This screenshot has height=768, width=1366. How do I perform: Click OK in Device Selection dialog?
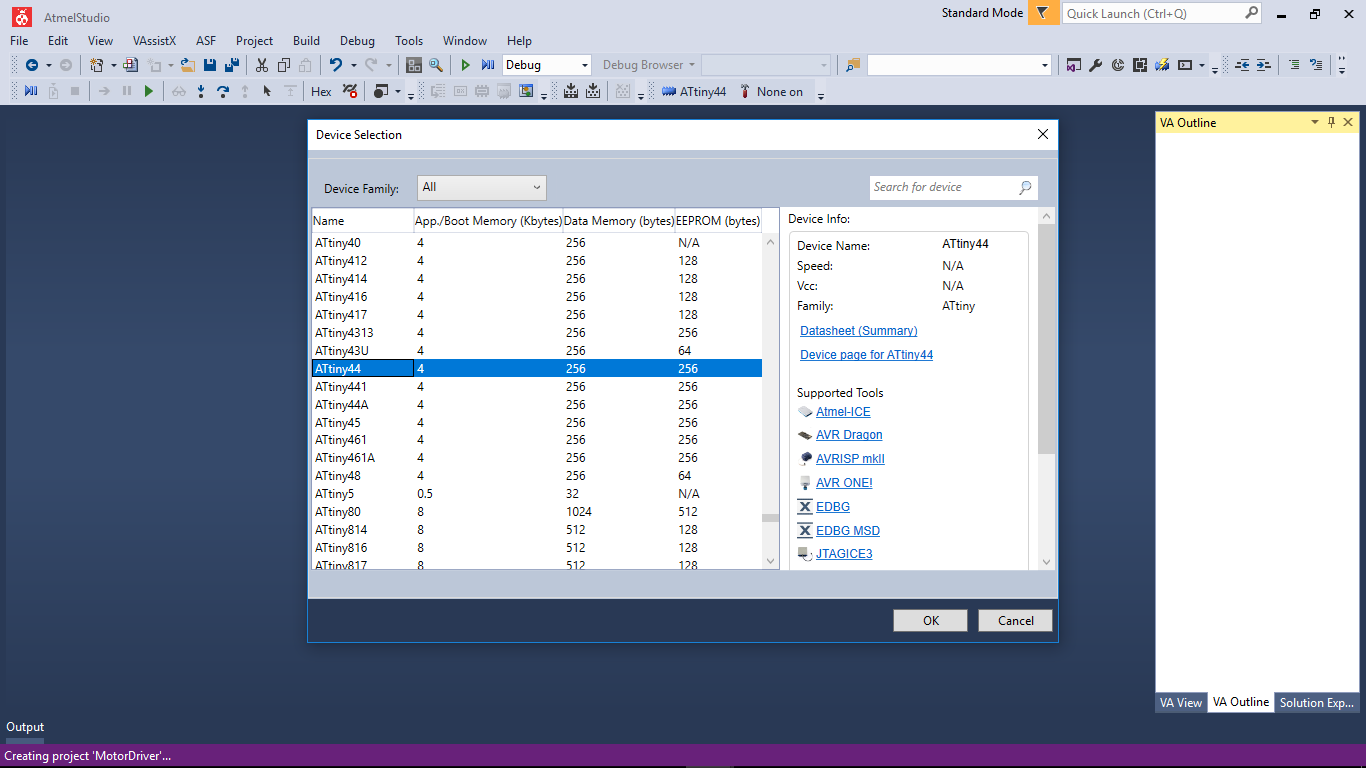click(x=931, y=620)
